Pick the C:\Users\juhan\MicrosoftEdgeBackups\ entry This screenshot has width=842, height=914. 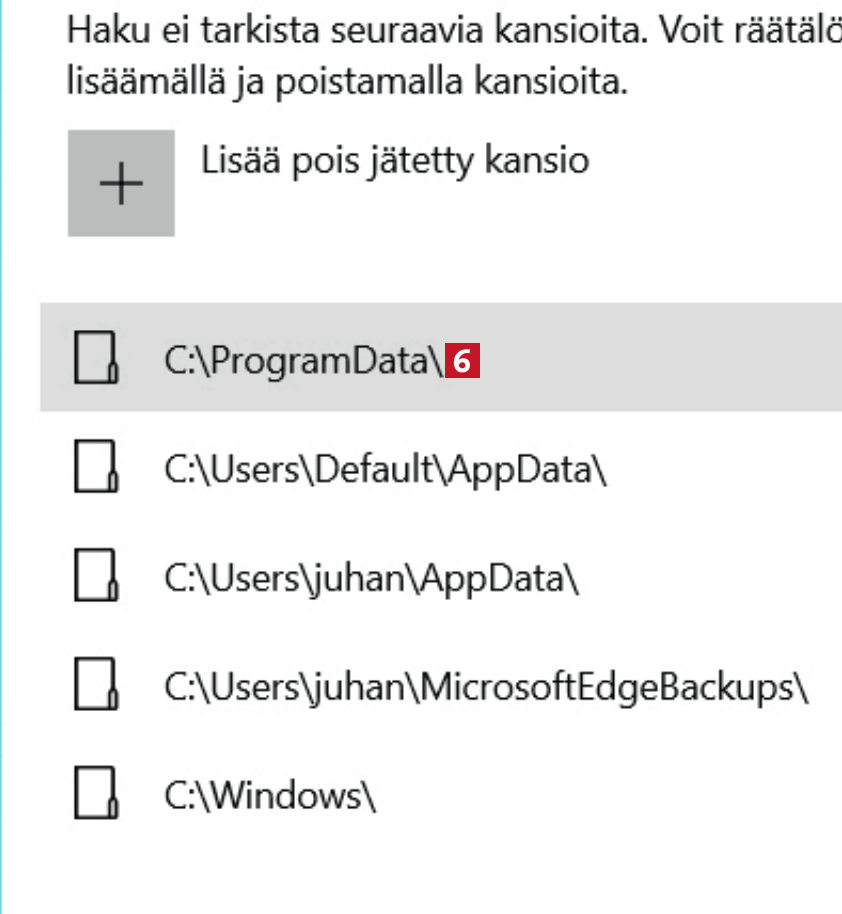click(485, 688)
